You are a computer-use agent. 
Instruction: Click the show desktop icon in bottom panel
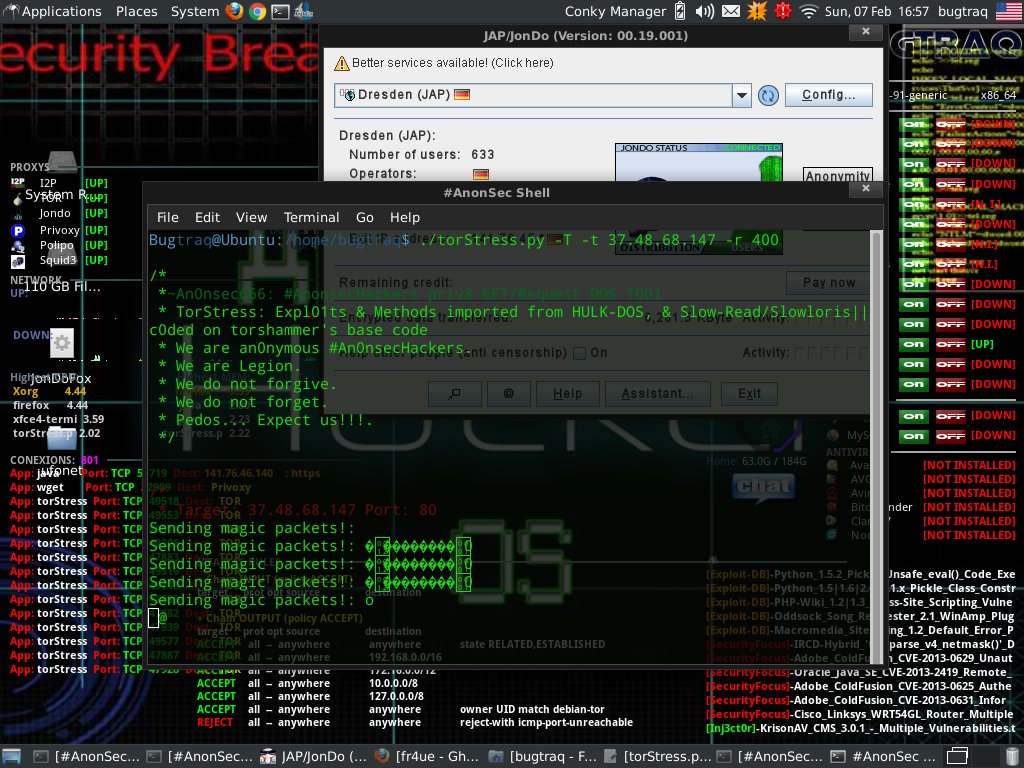click(x=11, y=756)
